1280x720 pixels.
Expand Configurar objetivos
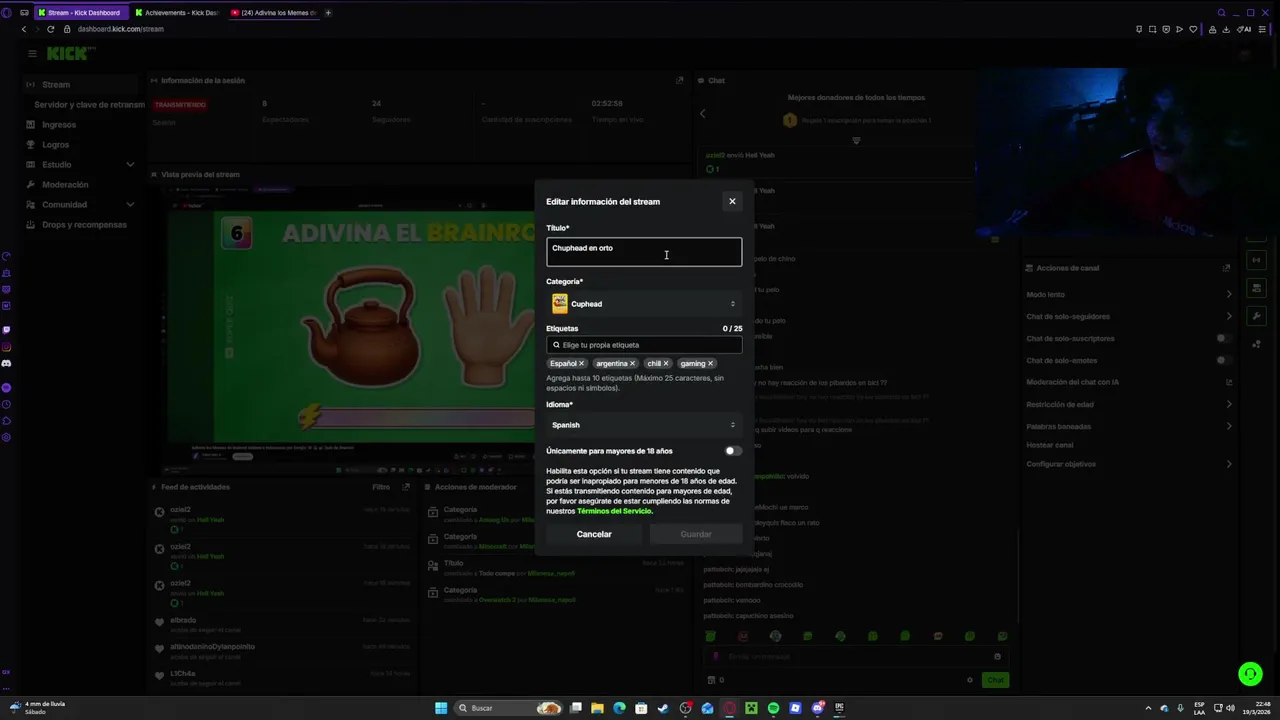point(1229,464)
